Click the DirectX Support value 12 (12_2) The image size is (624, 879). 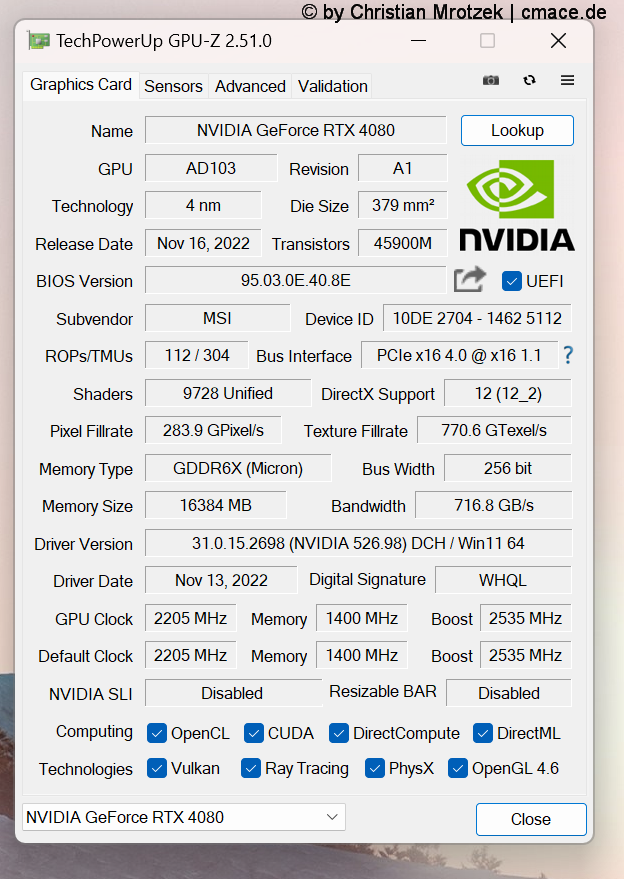click(x=508, y=393)
